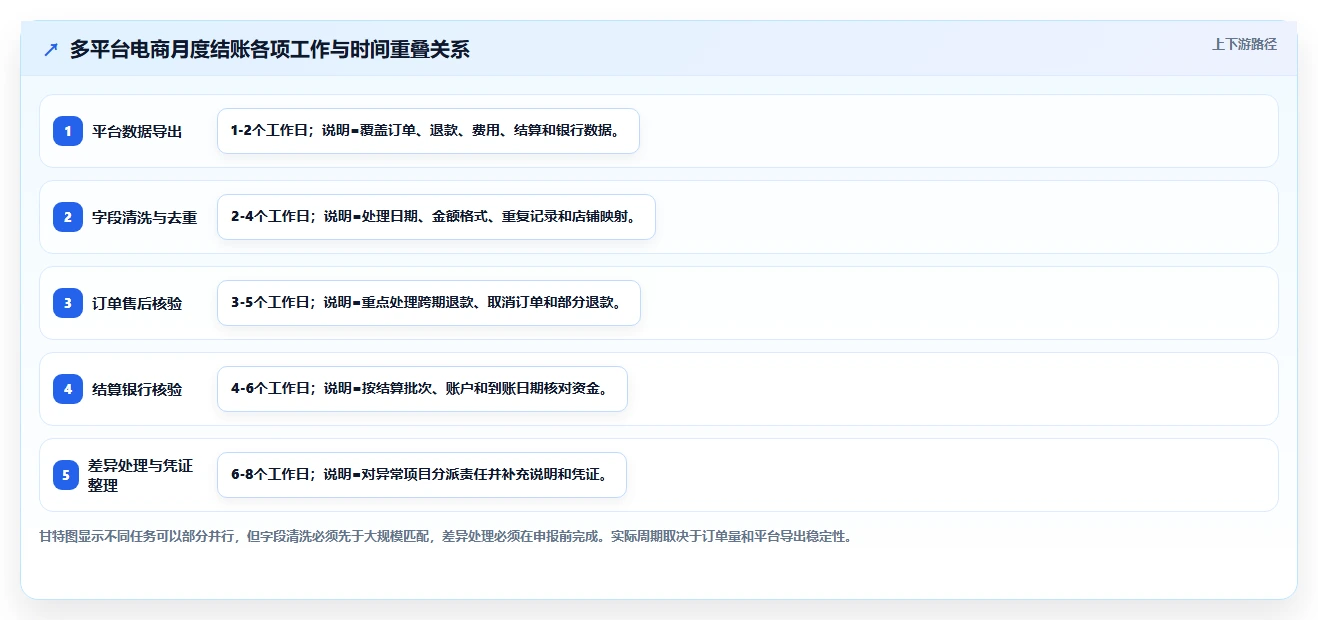This screenshot has width=1318, height=620.
Task: Click the arrow icon beside the title
Action: (x=51, y=50)
